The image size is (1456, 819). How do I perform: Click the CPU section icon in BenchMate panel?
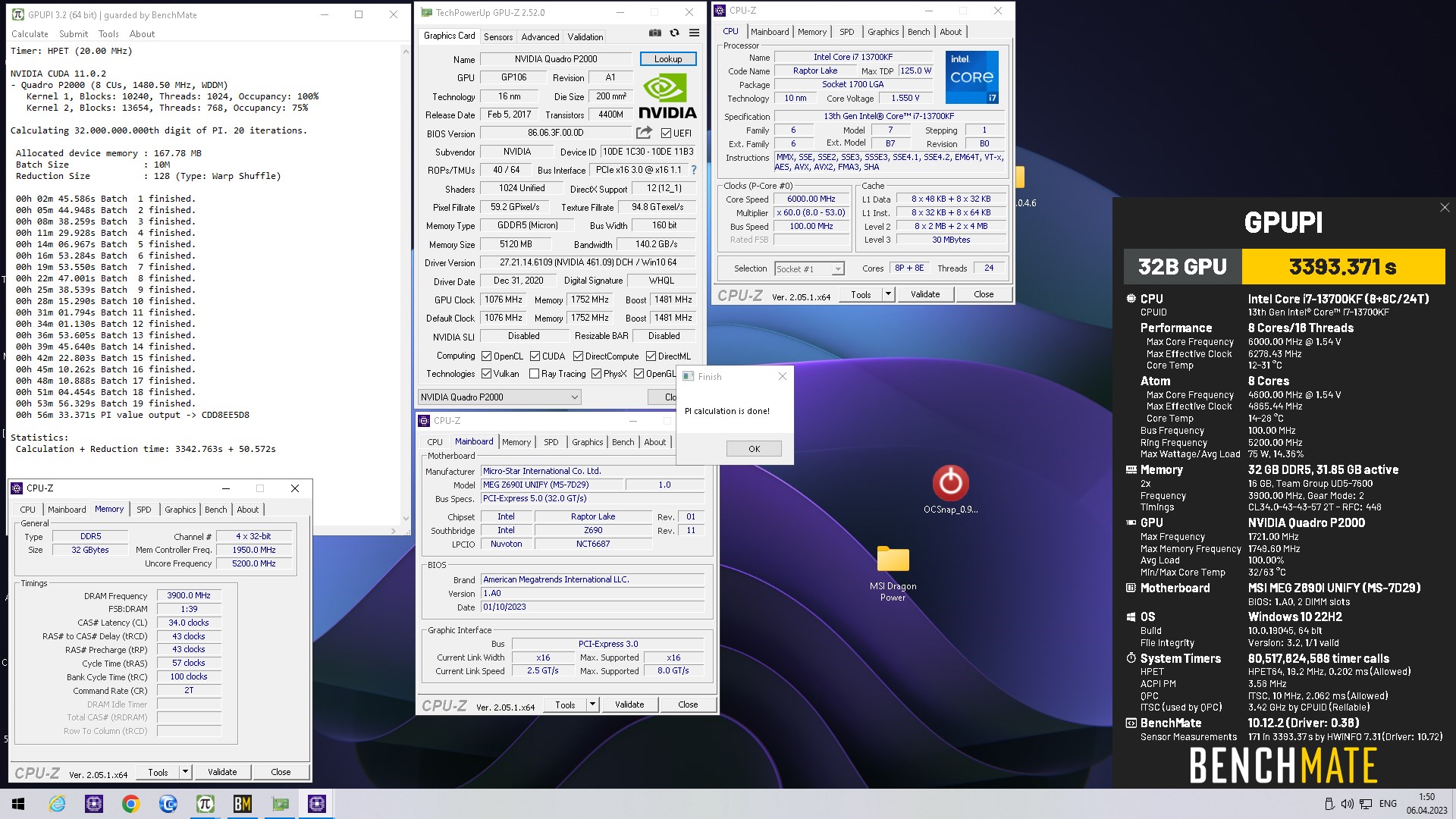1131,299
